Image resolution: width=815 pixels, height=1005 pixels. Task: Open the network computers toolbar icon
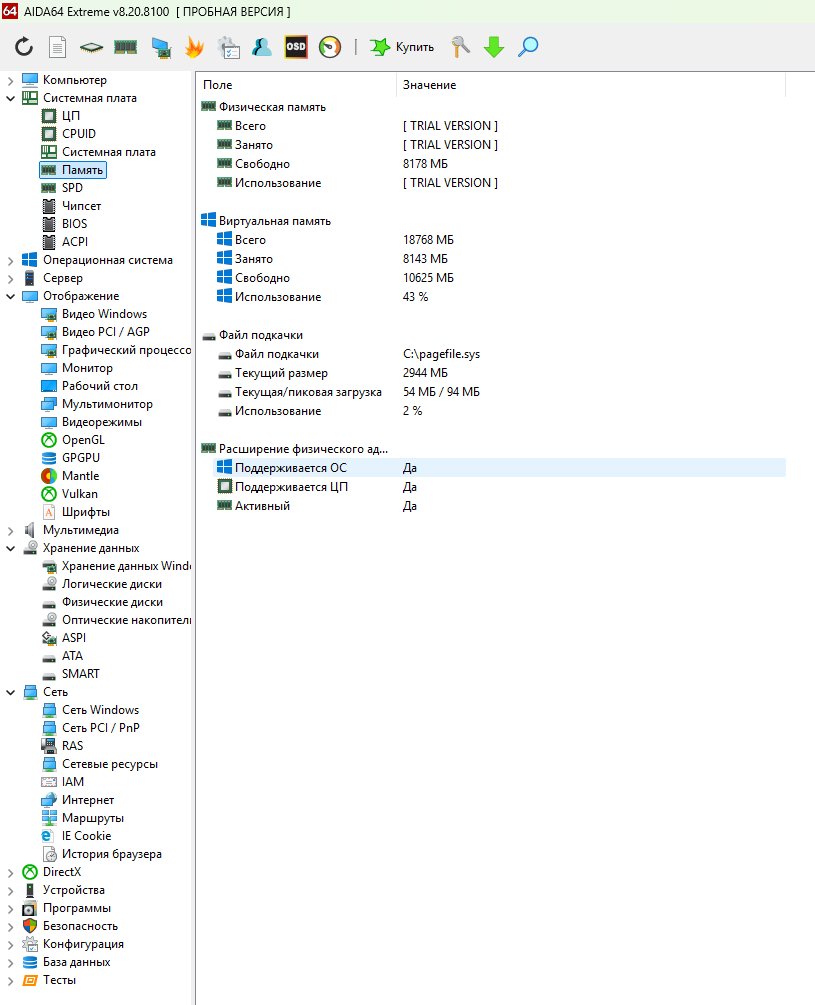(160, 47)
